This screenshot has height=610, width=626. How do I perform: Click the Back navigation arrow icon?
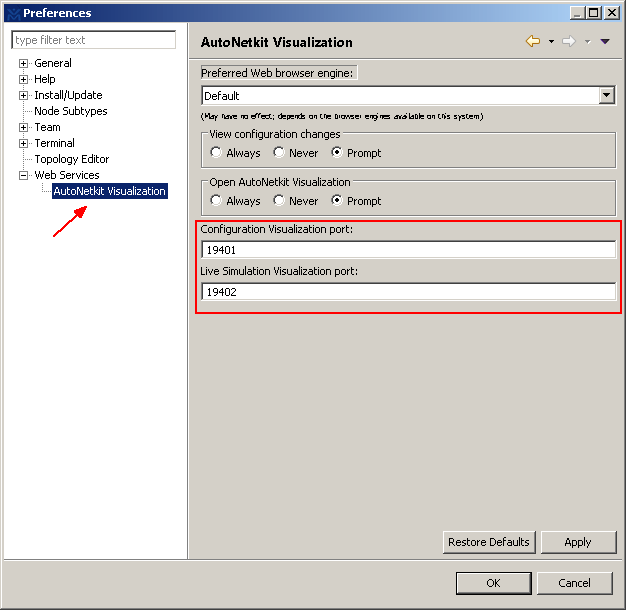coord(533,41)
